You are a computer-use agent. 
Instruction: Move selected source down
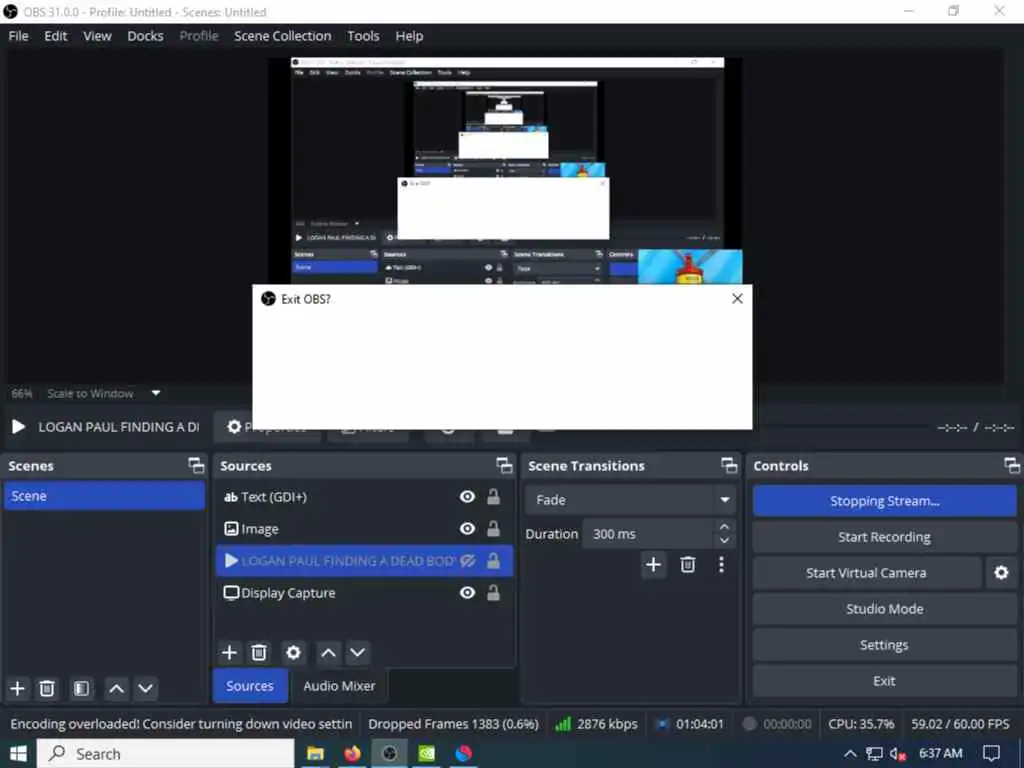tap(357, 652)
